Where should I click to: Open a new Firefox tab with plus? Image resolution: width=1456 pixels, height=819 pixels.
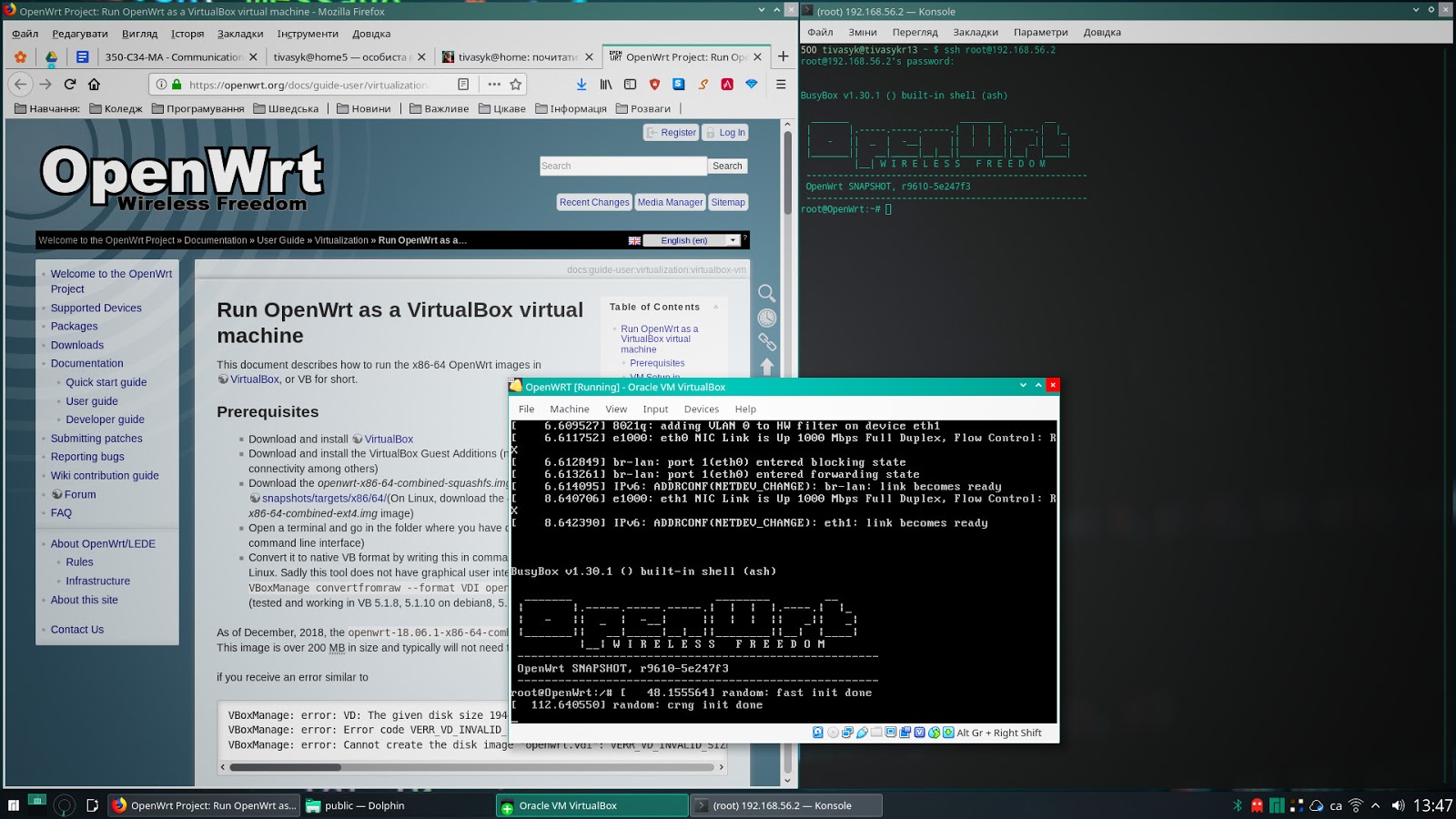(783, 56)
